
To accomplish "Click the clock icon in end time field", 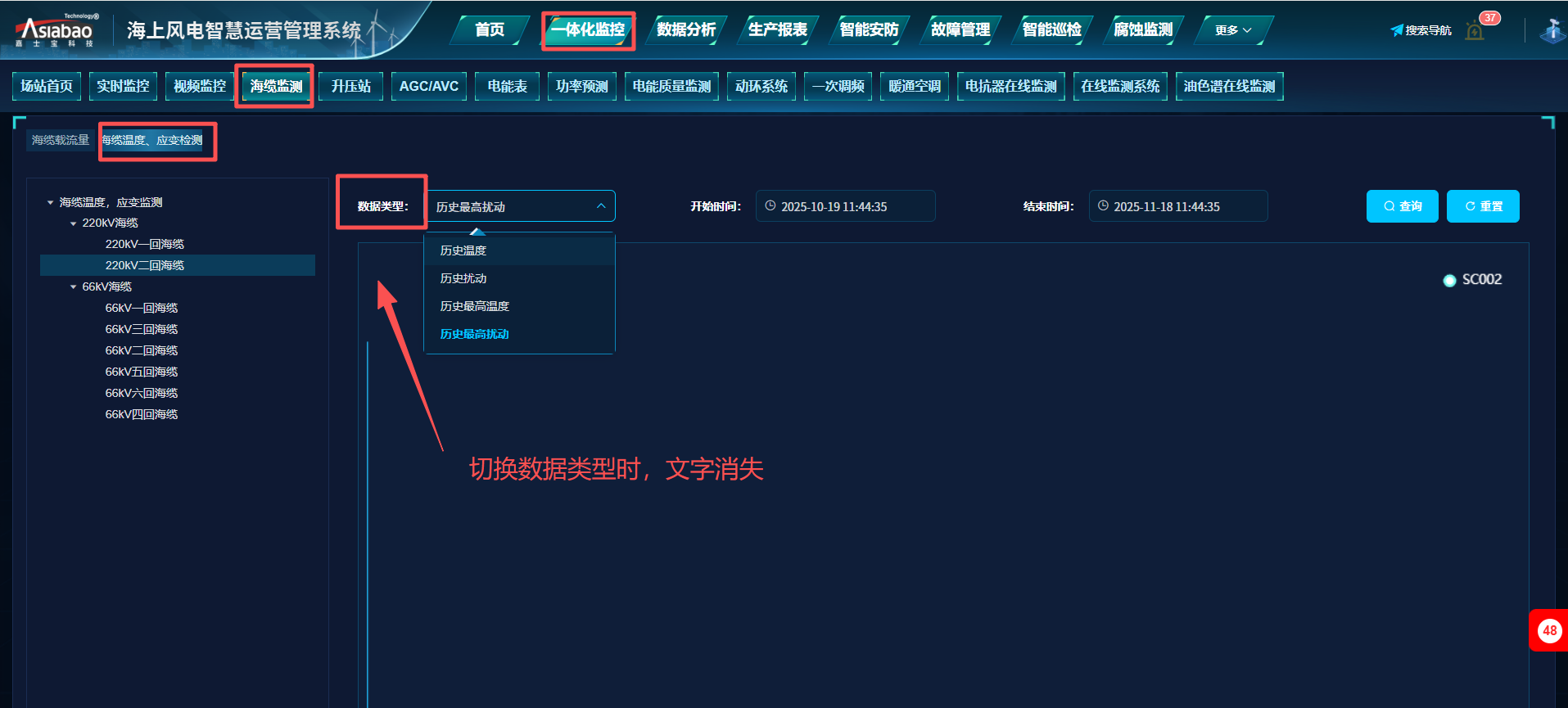I will point(1103,206).
